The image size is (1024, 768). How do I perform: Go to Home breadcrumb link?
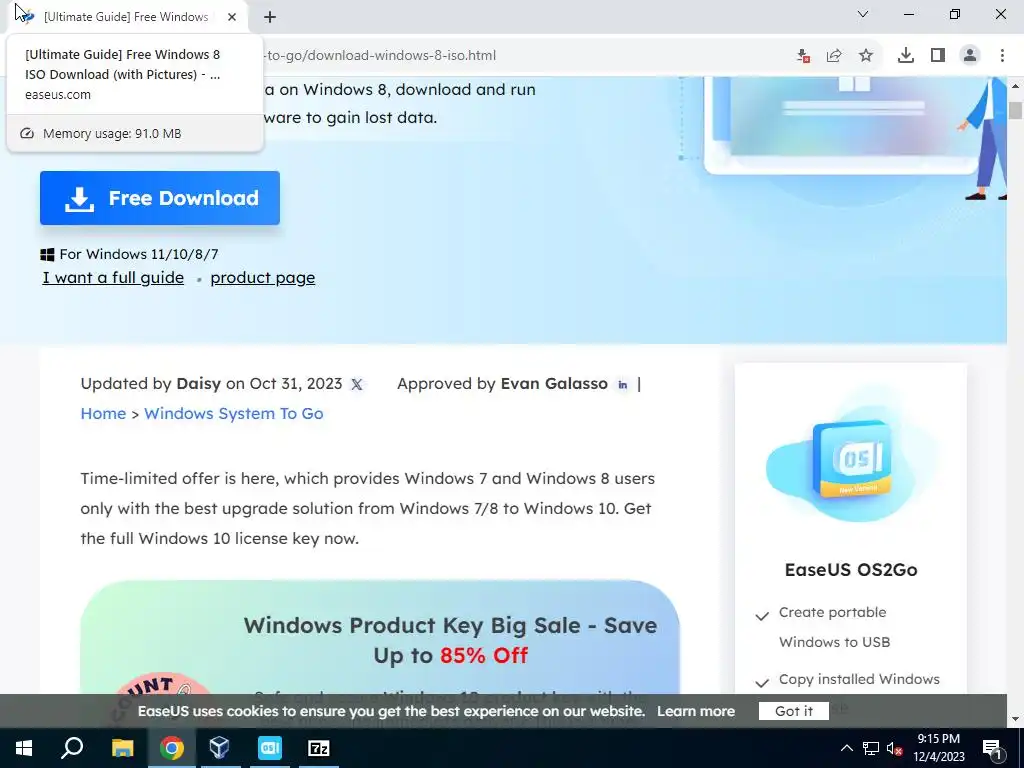pos(103,413)
